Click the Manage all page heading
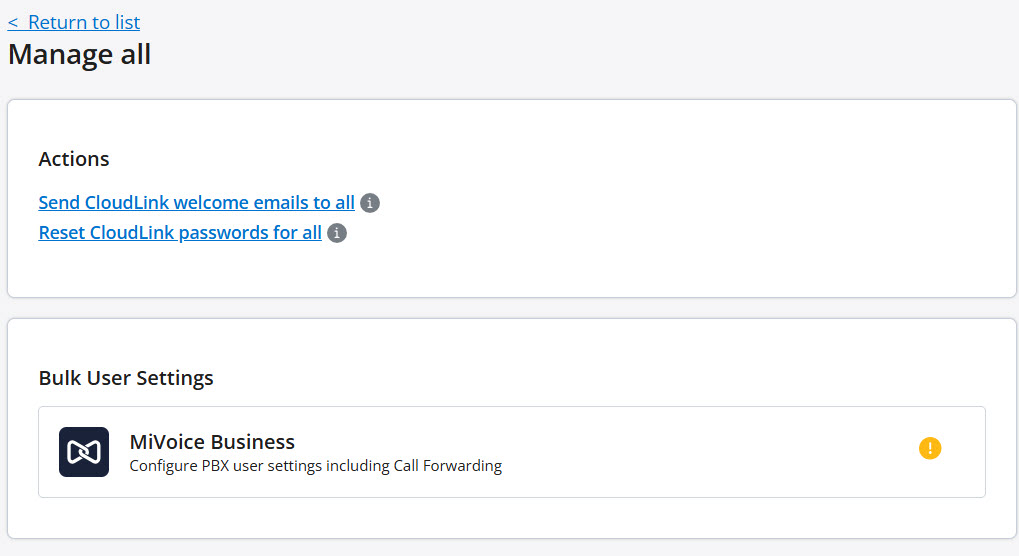This screenshot has width=1019, height=556. (x=79, y=55)
